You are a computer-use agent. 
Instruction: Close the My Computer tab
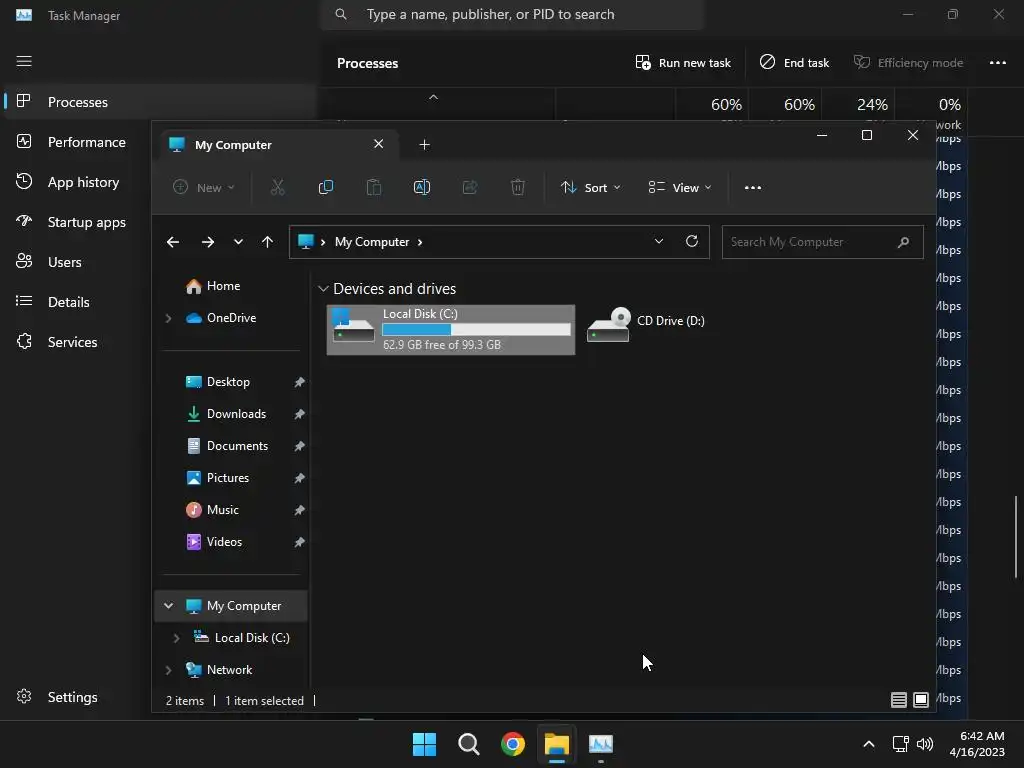tap(378, 144)
